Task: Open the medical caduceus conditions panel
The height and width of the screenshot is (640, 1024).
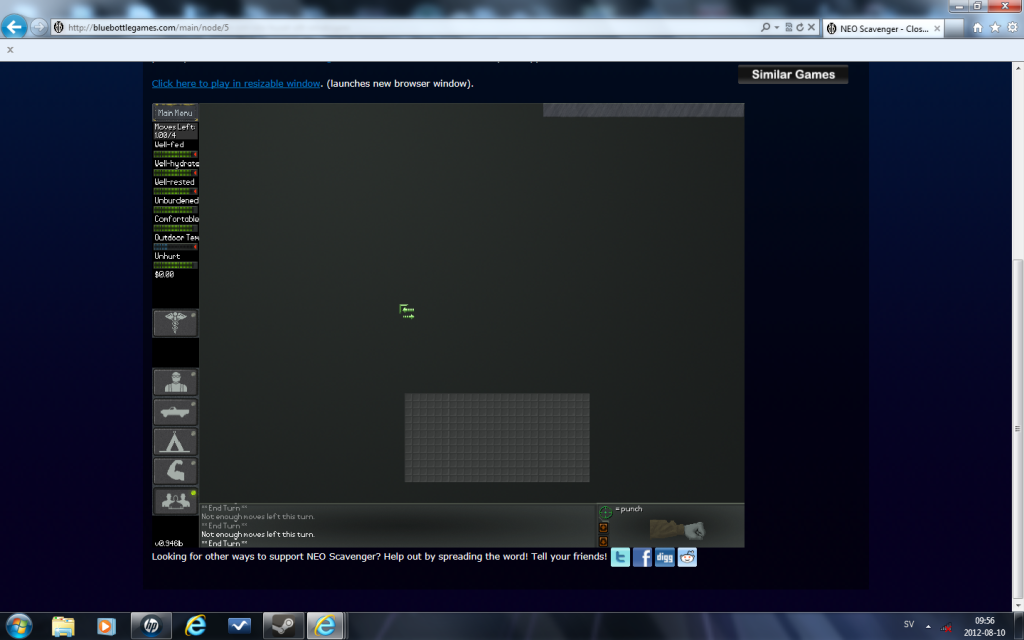Action: [175, 323]
